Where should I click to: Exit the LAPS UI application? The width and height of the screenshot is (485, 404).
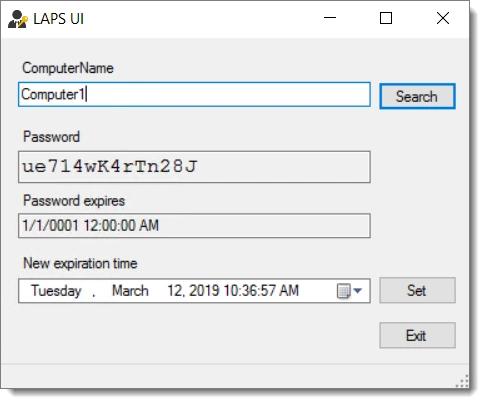coord(417,335)
